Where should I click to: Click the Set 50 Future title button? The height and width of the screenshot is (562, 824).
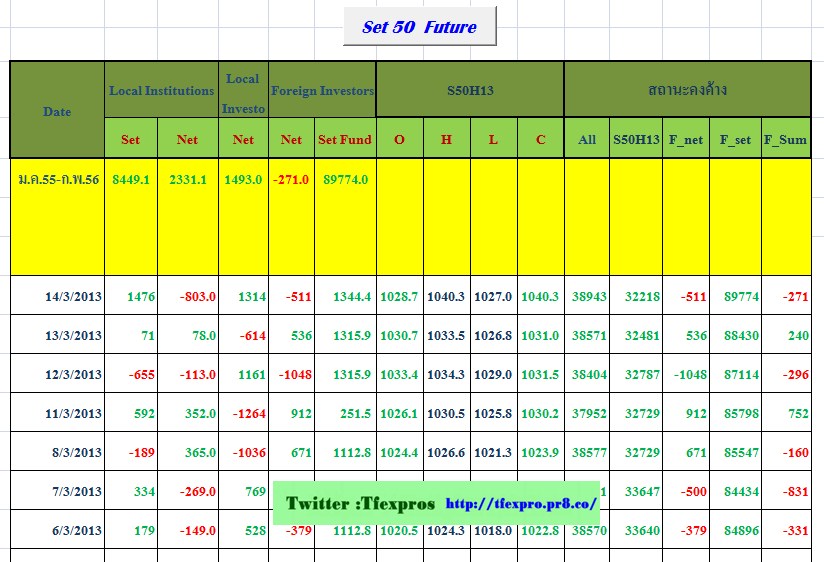click(419, 27)
